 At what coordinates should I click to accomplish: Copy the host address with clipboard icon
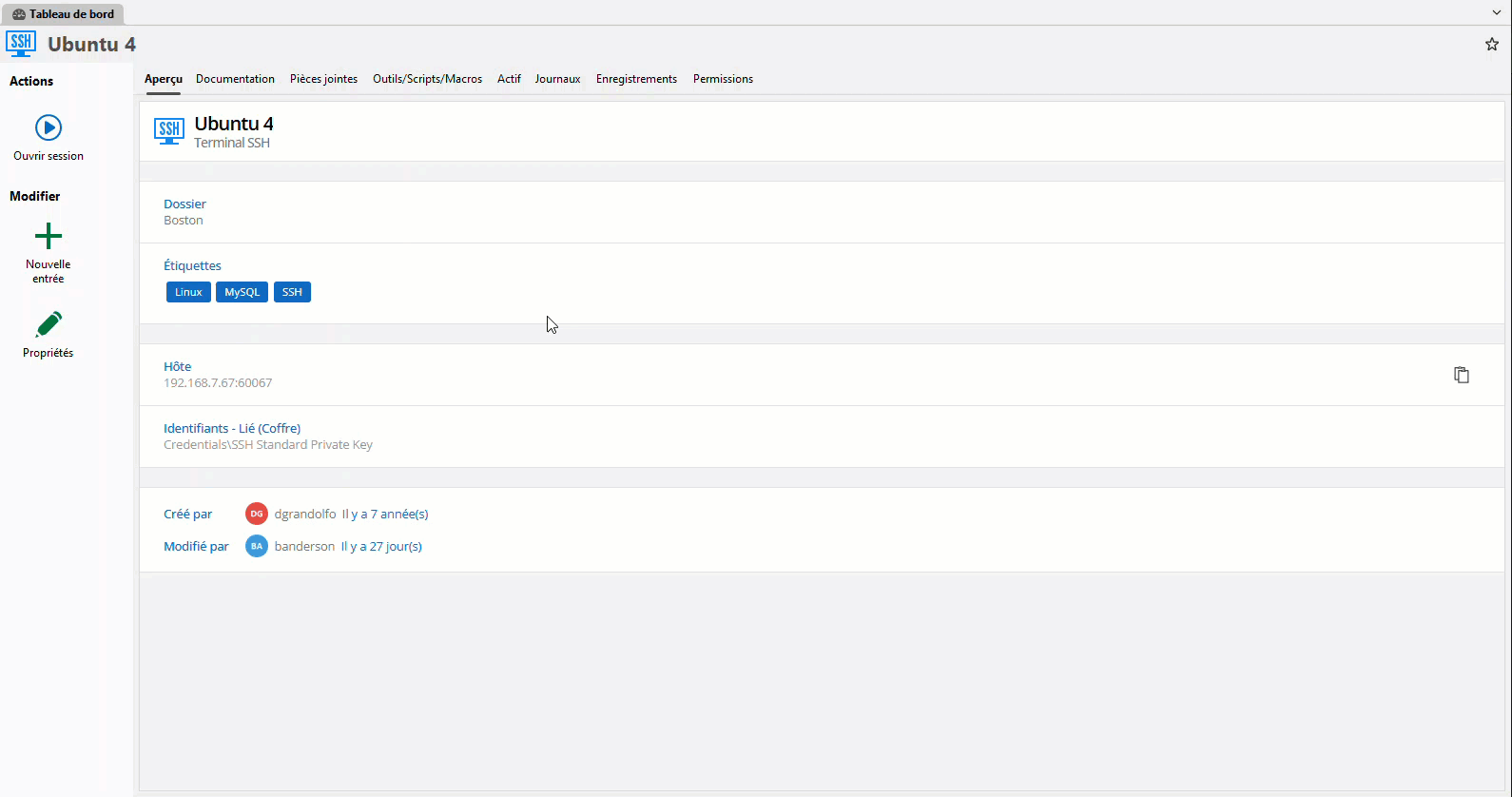click(x=1461, y=375)
